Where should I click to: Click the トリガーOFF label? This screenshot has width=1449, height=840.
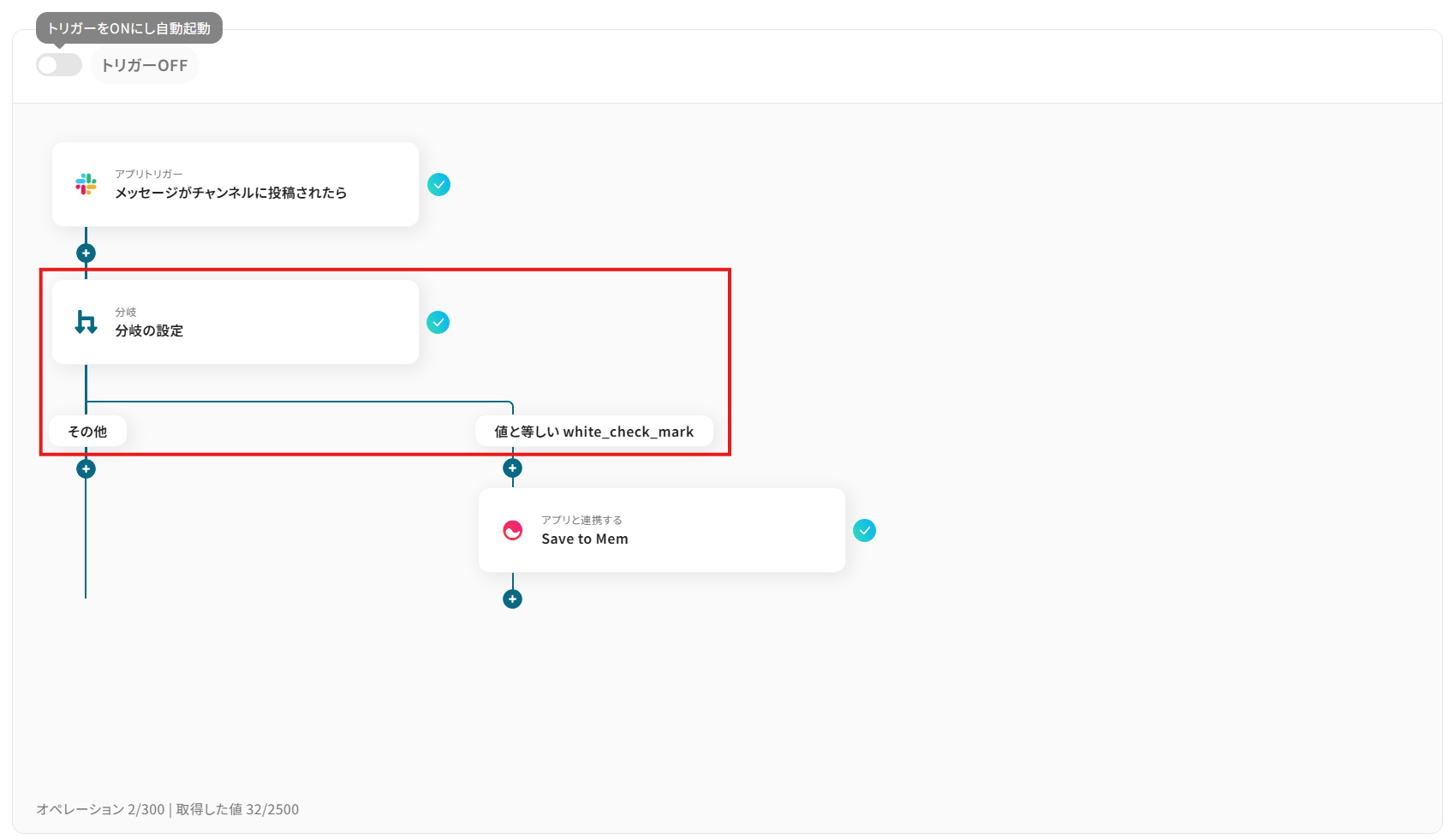145,65
